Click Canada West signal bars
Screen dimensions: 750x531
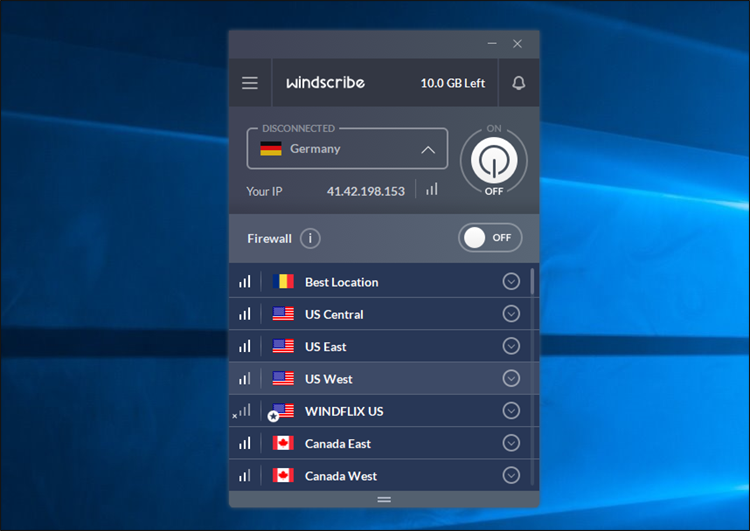click(x=244, y=475)
